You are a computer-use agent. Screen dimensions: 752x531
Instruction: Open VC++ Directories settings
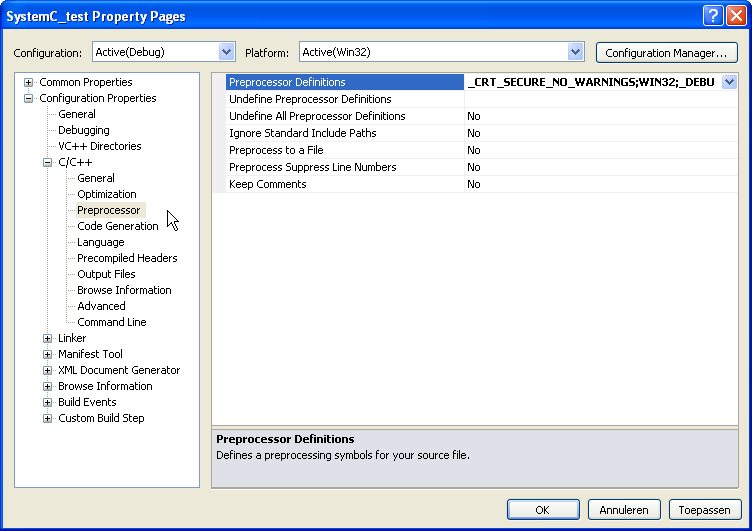tap(99, 146)
